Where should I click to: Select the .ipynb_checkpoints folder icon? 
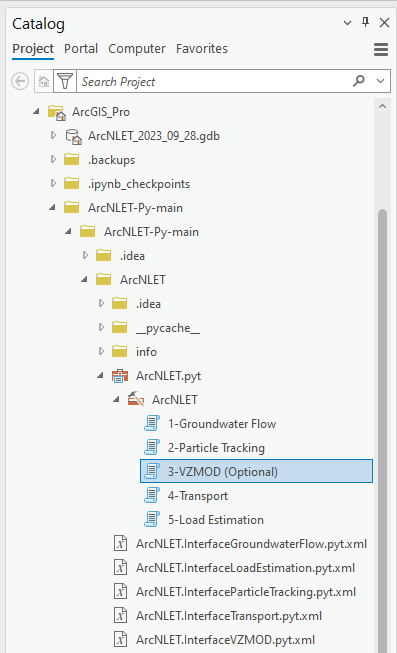[x=72, y=184]
